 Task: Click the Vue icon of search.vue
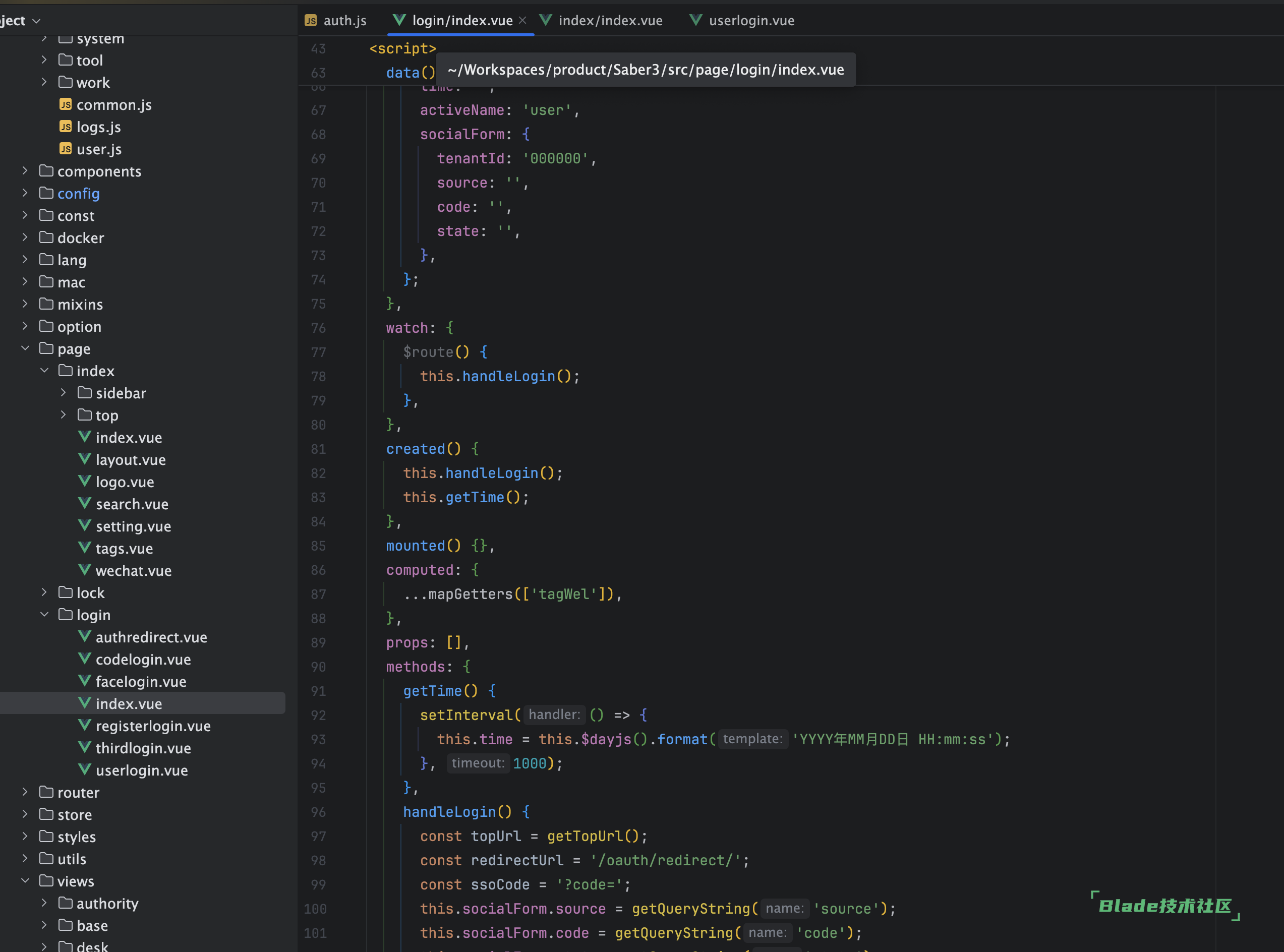[85, 504]
